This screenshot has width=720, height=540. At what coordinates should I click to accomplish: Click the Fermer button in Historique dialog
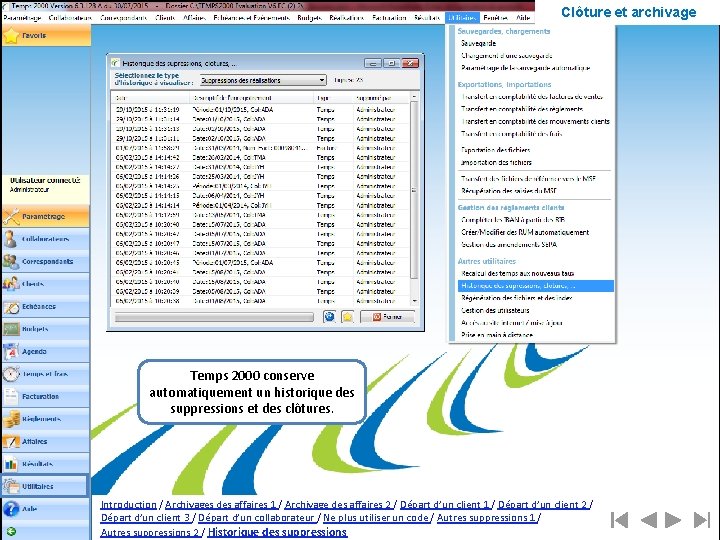[388, 316]
